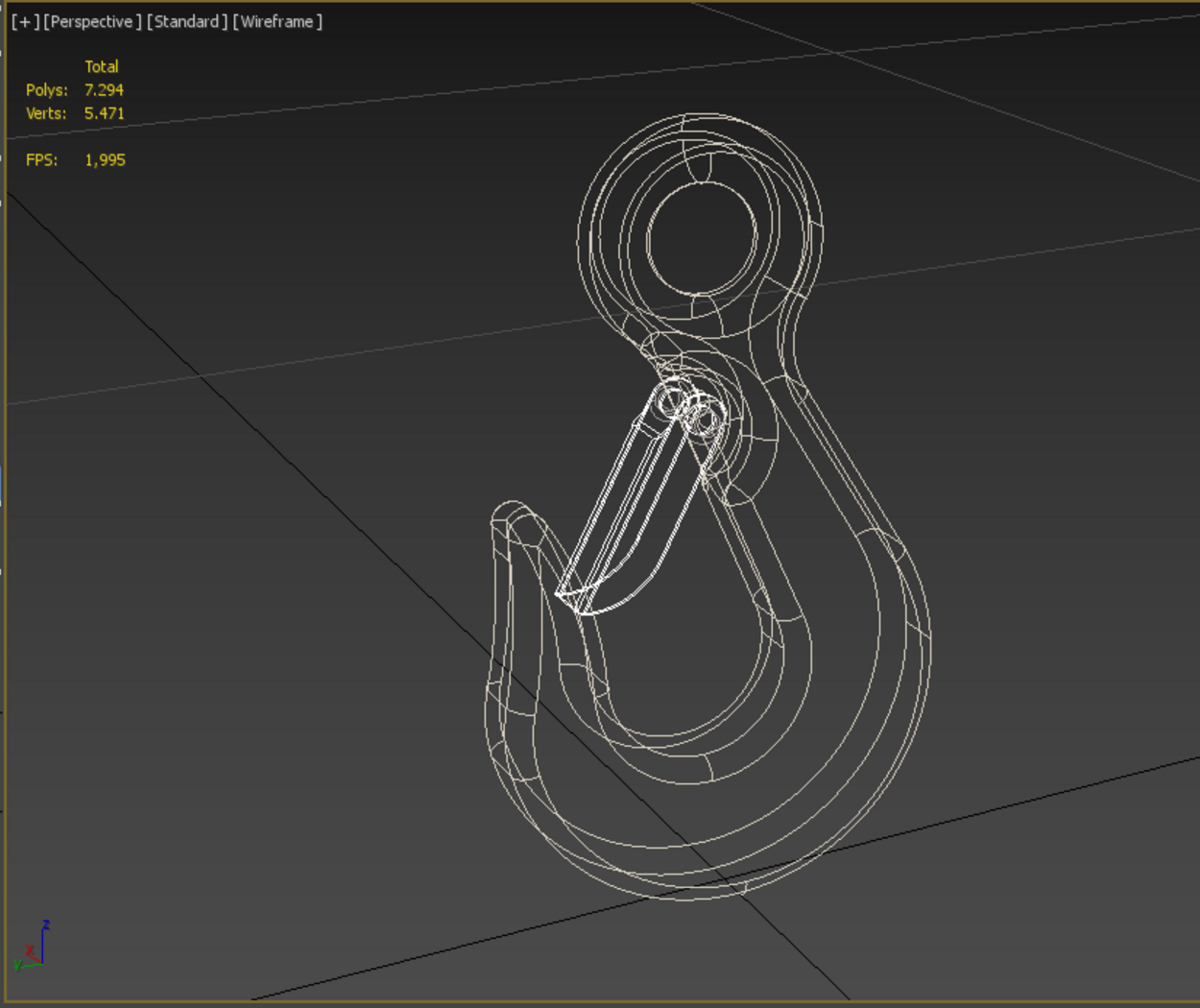Open the Standard shading quality menu

point(187,21)
